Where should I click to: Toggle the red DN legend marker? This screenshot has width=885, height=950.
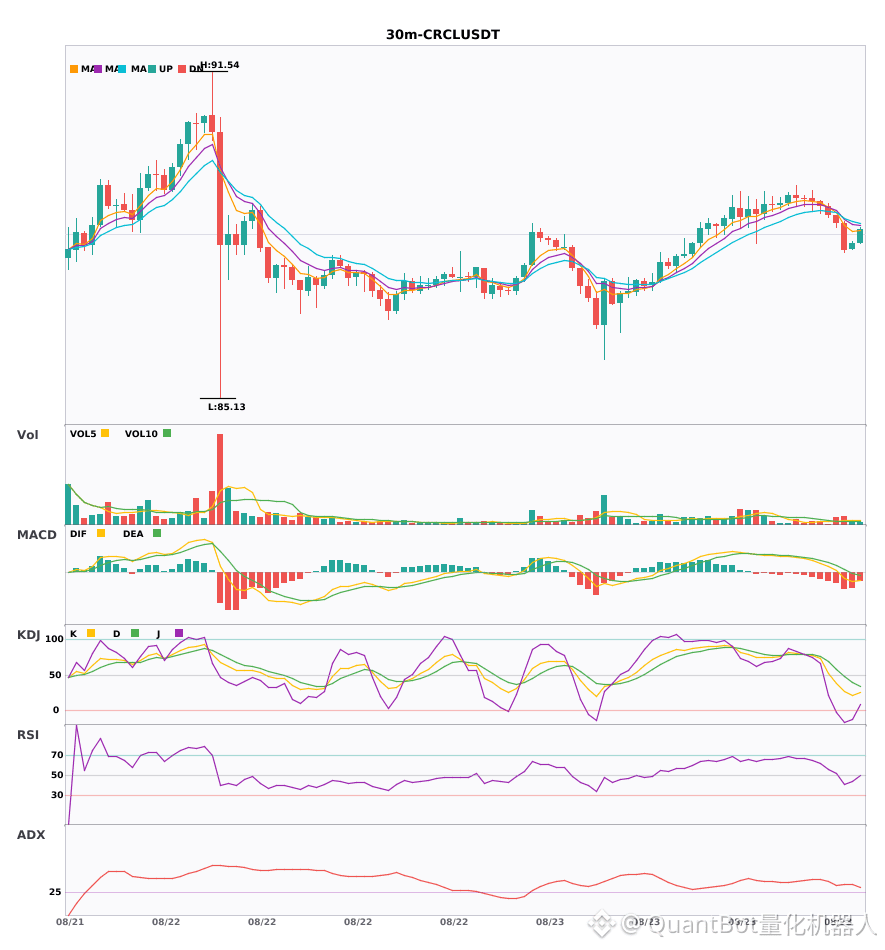(182, 69)
